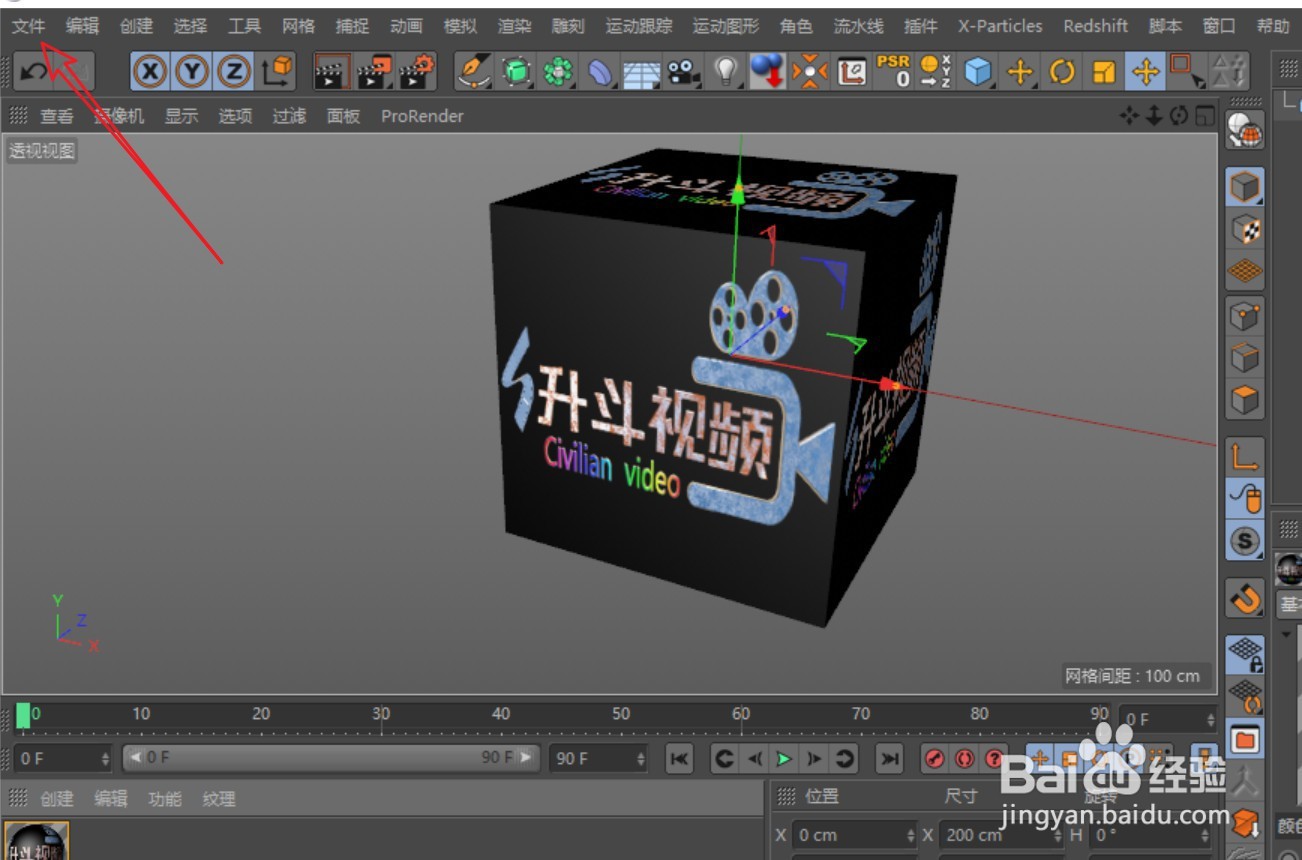Toggle the Y axis lock button
The height and width of the screenshot is (860, 1302).
(190, 71)
